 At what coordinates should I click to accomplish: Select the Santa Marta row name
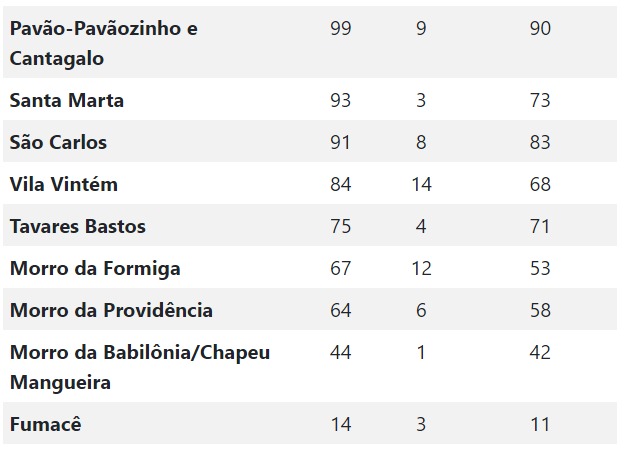pyautogui.click(x=67, y=100)
